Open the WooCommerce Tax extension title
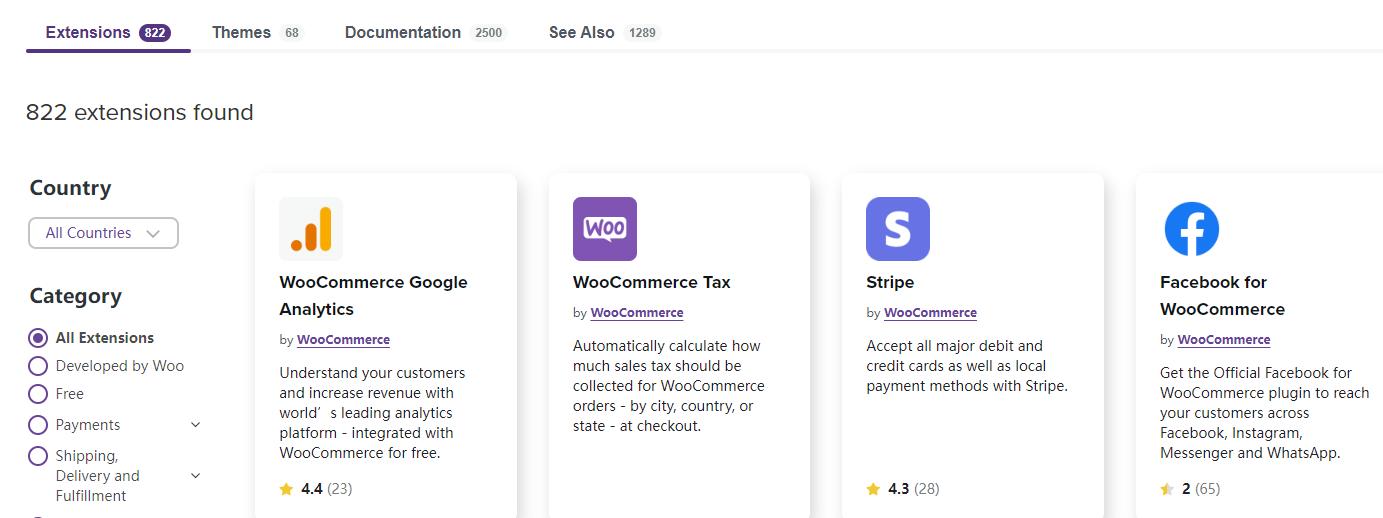This screenshot has width=1383, height=518. point(652,282)
